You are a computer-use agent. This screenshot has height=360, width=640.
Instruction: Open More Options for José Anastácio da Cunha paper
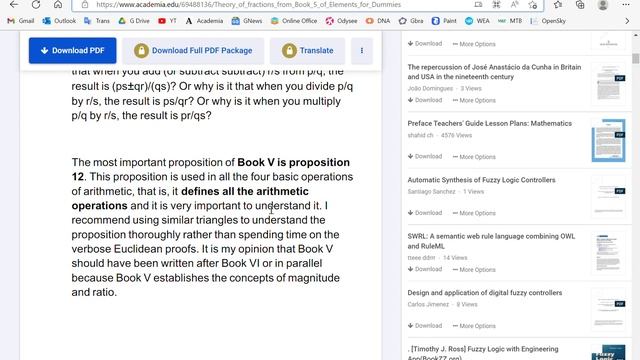click(474, 100)
